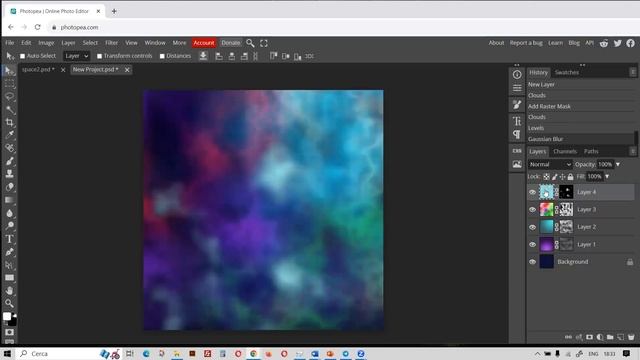640x360 pixels.
Task: Select the Crop tool
Action: click(x=9, y=122)
